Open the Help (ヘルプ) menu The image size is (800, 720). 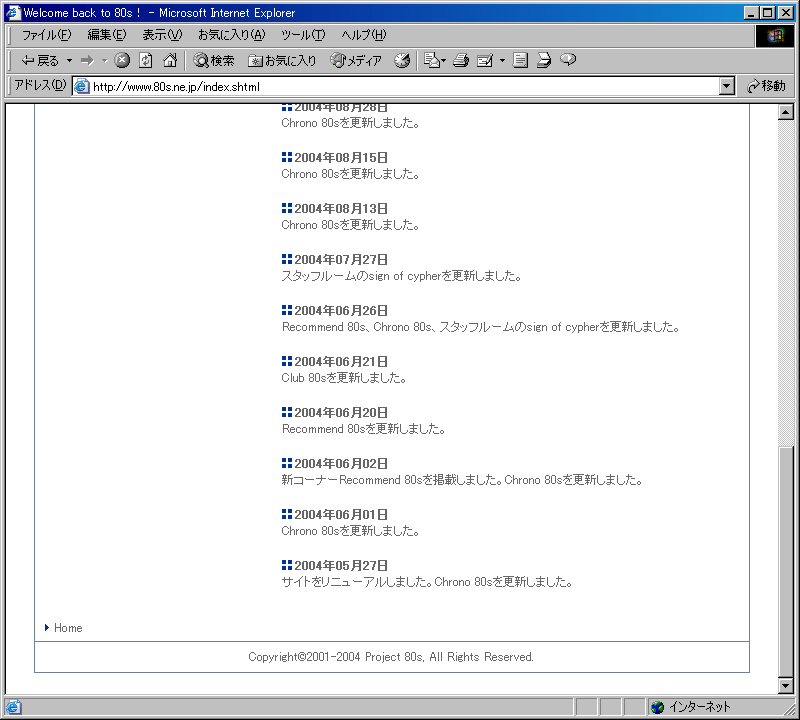364,35
